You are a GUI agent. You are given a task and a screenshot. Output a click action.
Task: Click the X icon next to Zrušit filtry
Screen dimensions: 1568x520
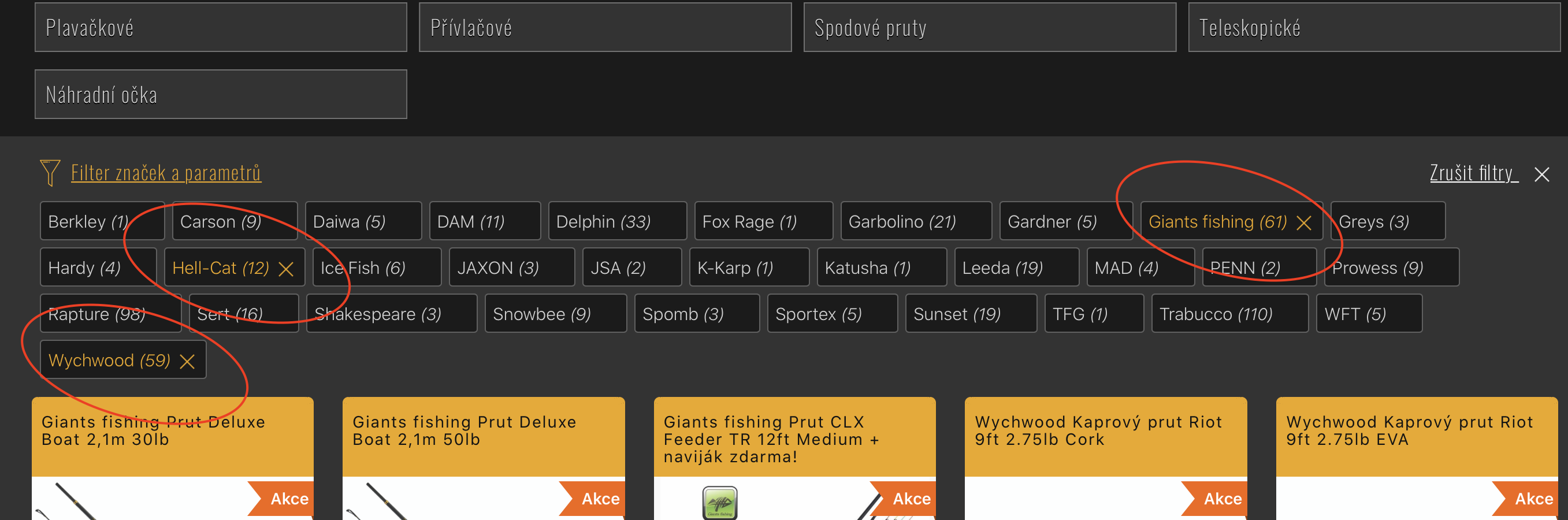(x=1541, y=174)
